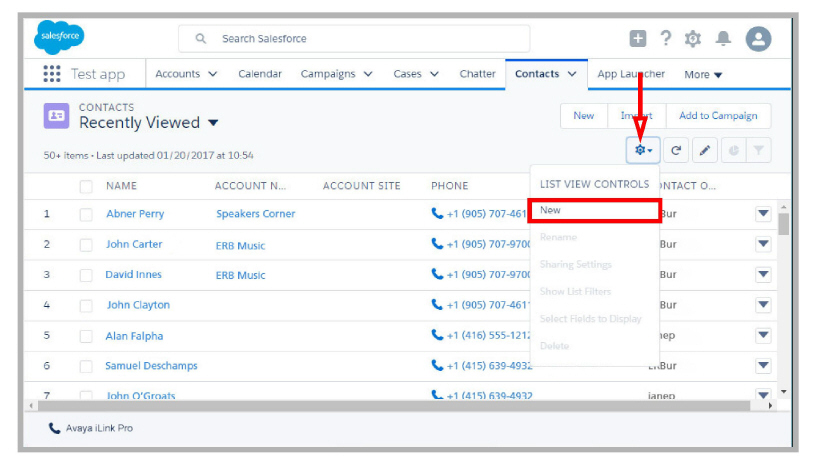
Task: Open the App Launcher dots grid icon
Action: (x=52, y=74)
